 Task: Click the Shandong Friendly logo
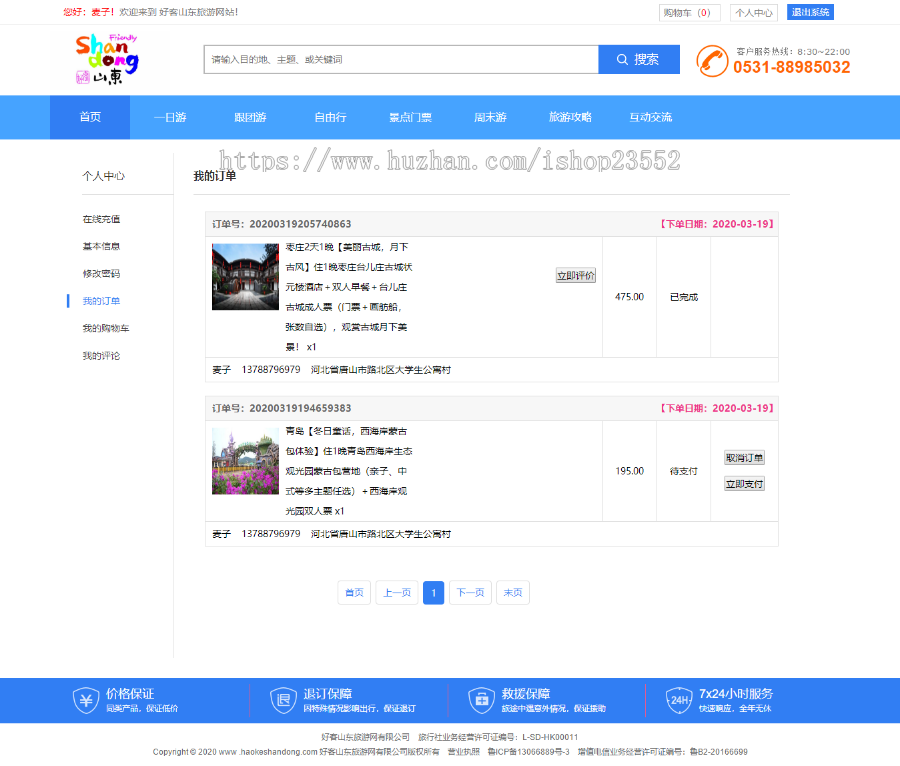[107, 59]
